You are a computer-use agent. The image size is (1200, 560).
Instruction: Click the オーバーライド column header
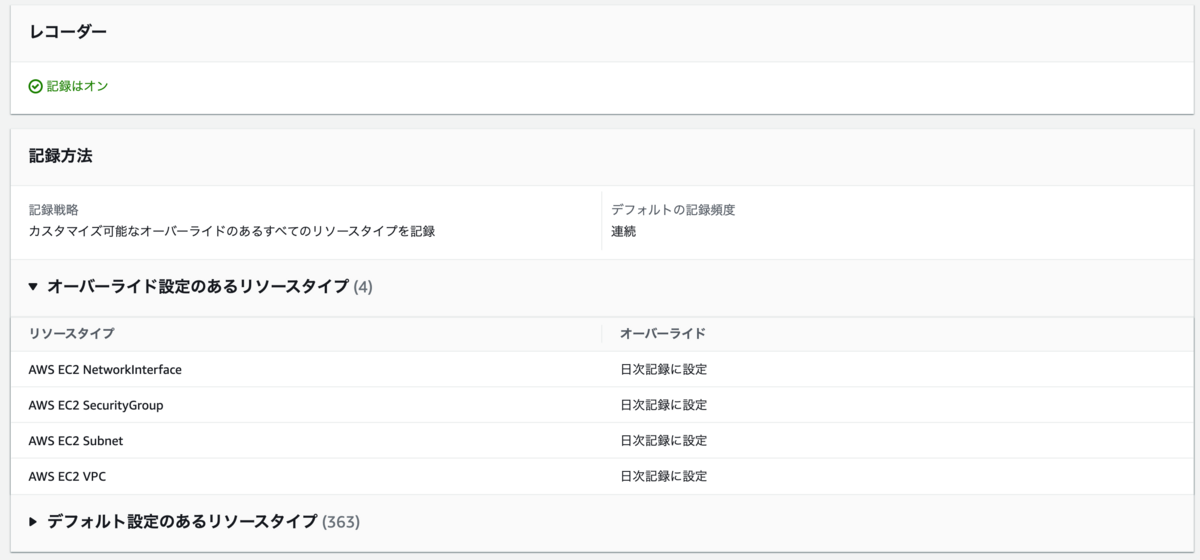662,333
